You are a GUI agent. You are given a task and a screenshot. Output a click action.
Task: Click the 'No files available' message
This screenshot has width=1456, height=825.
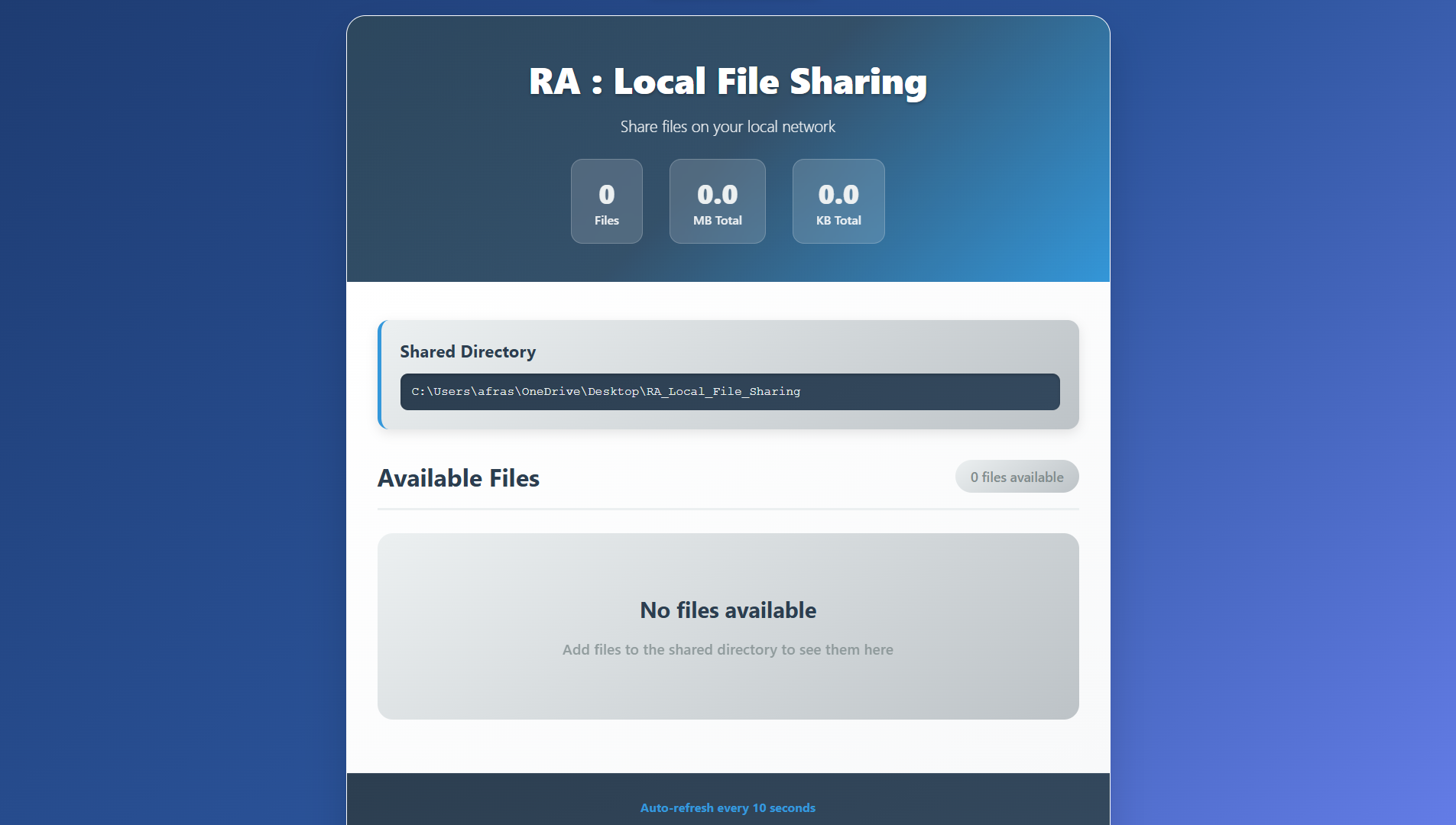point(728,610)
